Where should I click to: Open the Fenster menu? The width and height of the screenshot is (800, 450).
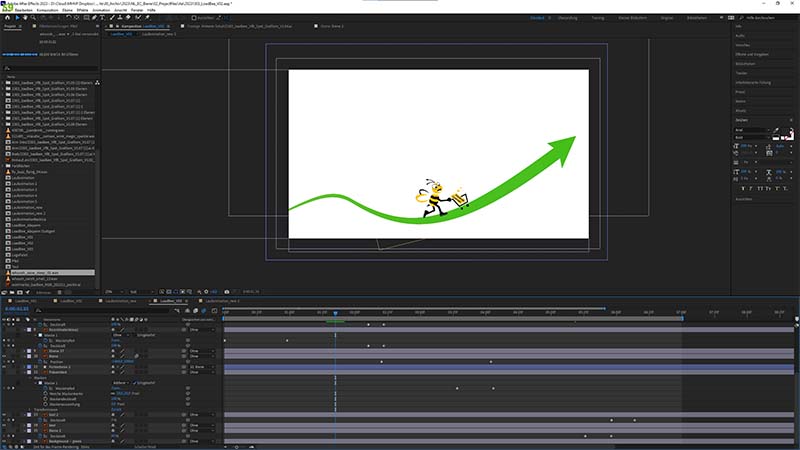click(x=137, y=10)
